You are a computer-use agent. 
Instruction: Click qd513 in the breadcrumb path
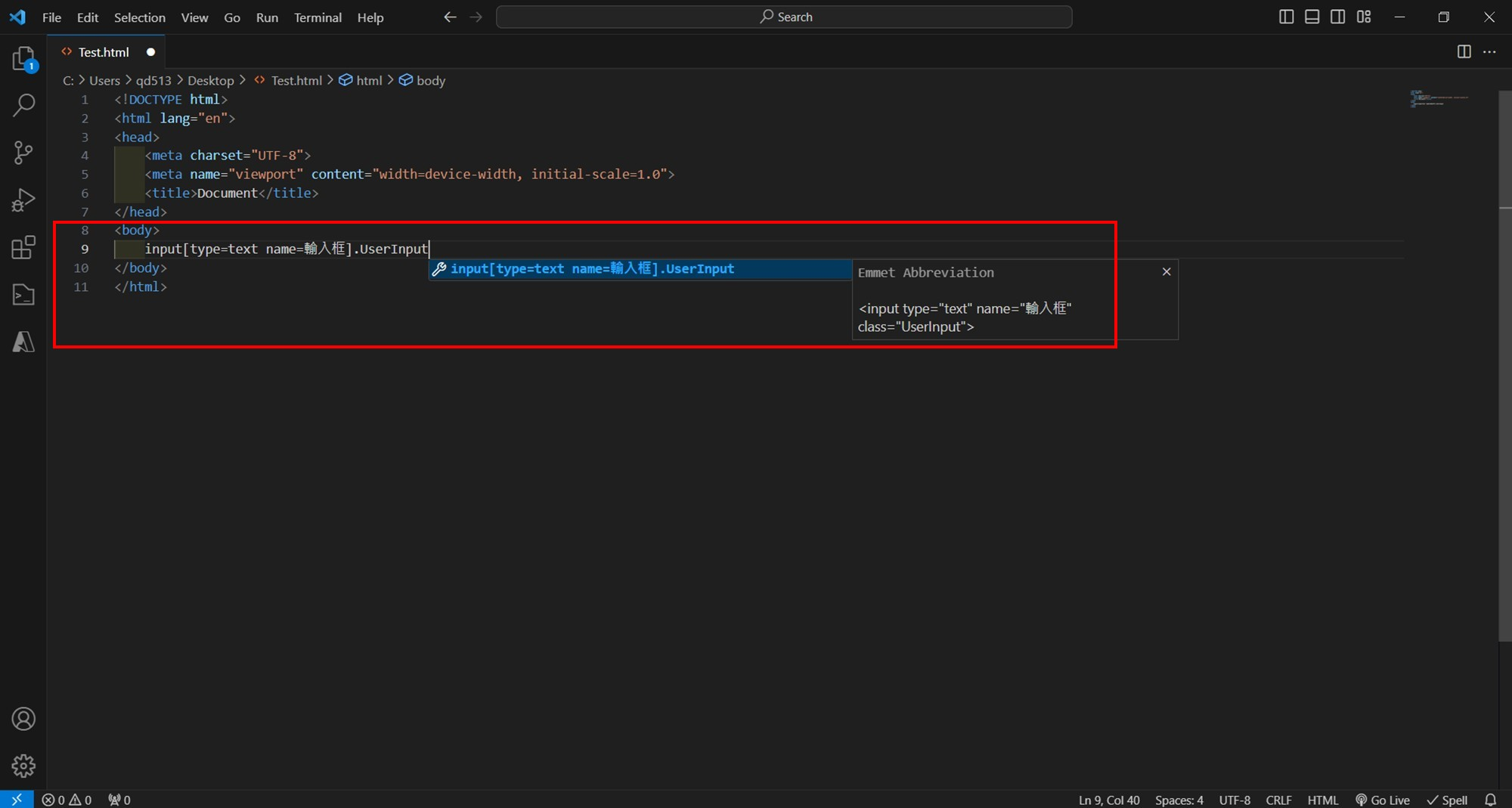pyautogui.click(x=153, y=80)
